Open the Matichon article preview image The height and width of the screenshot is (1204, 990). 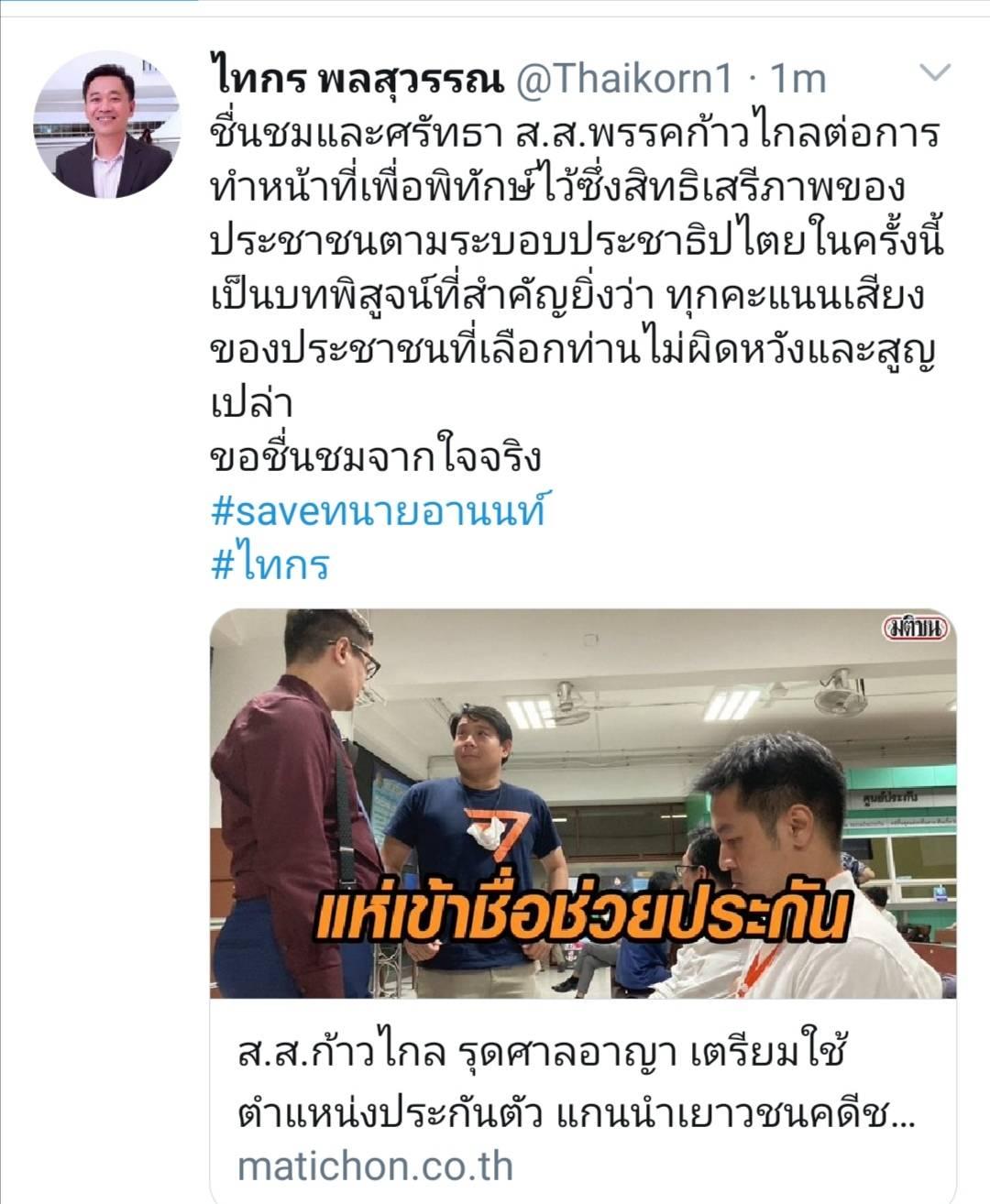583,803
